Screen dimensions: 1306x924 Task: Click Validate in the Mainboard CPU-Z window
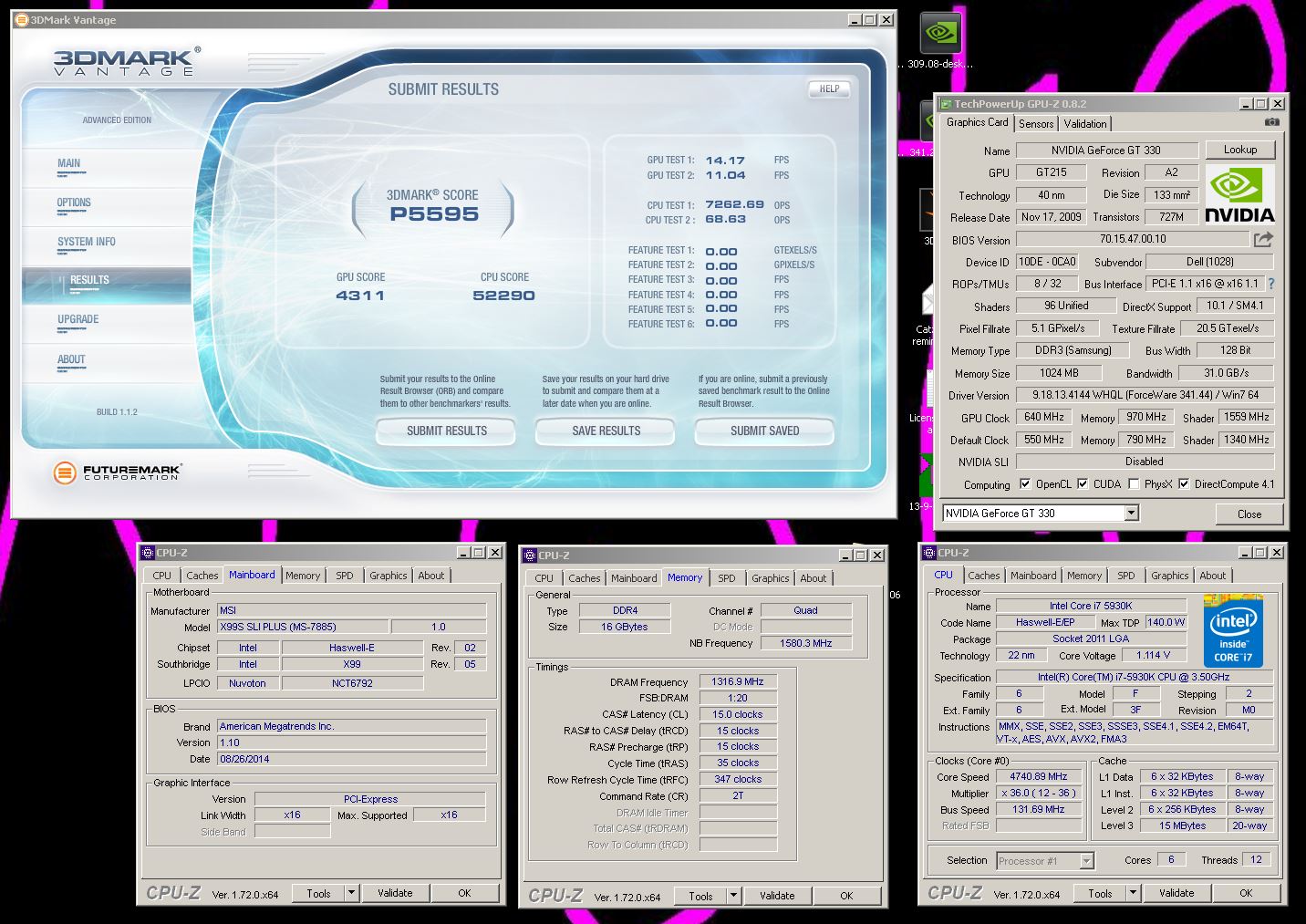coord(395,893)
